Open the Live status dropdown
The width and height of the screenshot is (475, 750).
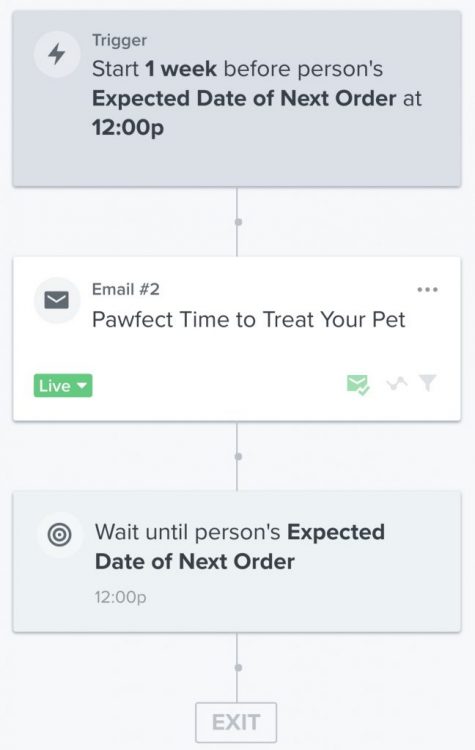pyautogui.click(x=63, y=386)
